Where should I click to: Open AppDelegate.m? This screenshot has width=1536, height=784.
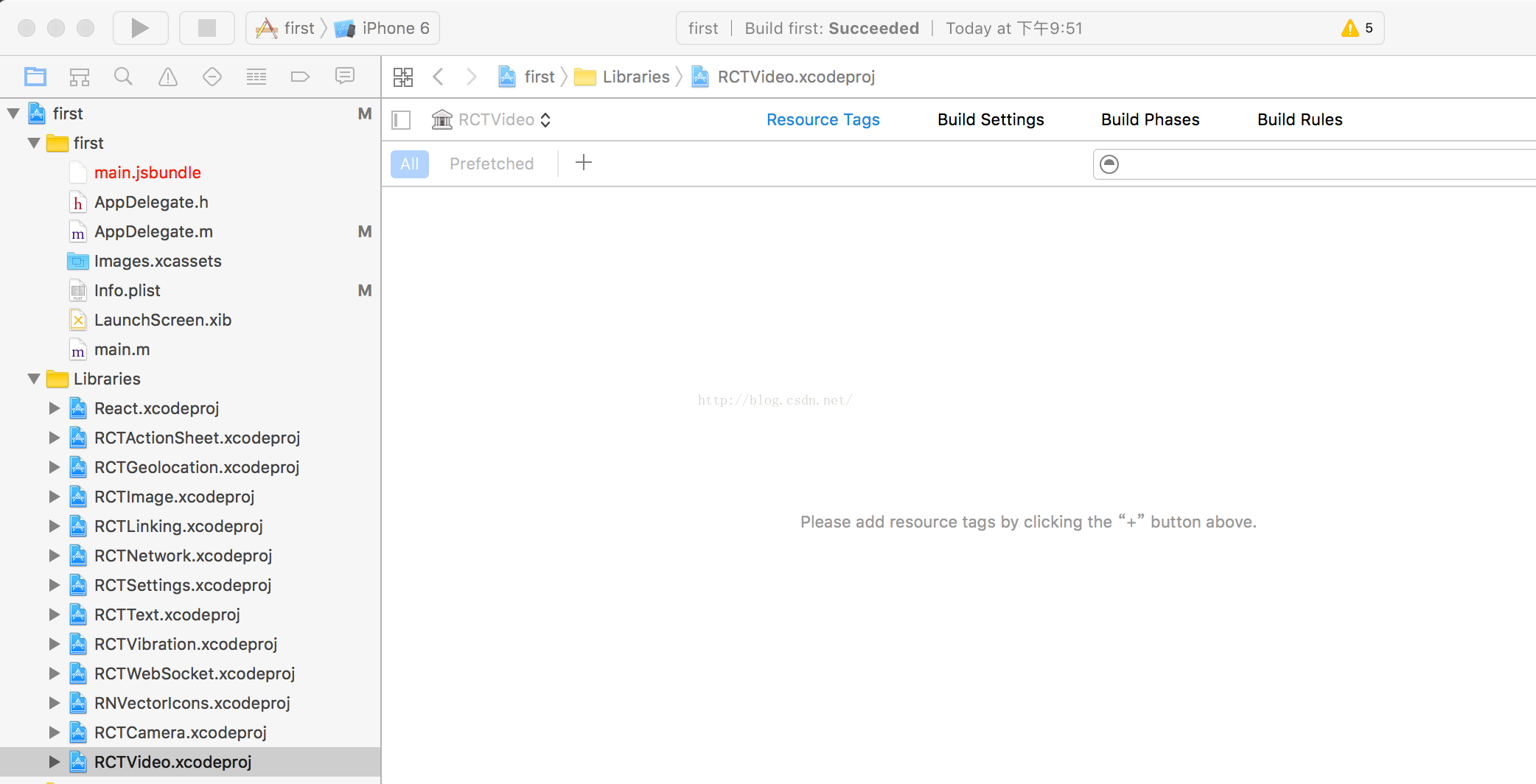(153, 231)
